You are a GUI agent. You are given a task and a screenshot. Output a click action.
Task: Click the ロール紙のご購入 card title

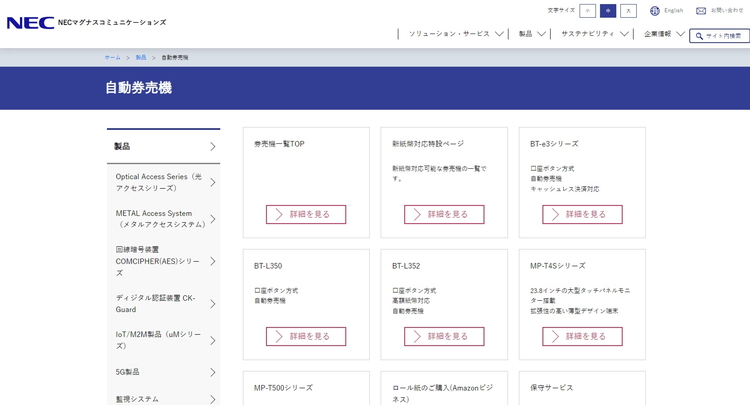click(442, 393)
